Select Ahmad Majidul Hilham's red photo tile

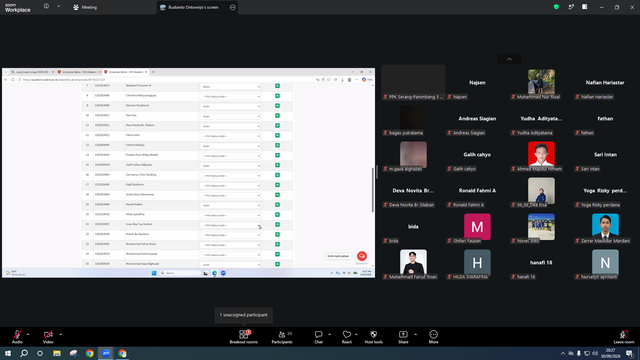(541, 154)
